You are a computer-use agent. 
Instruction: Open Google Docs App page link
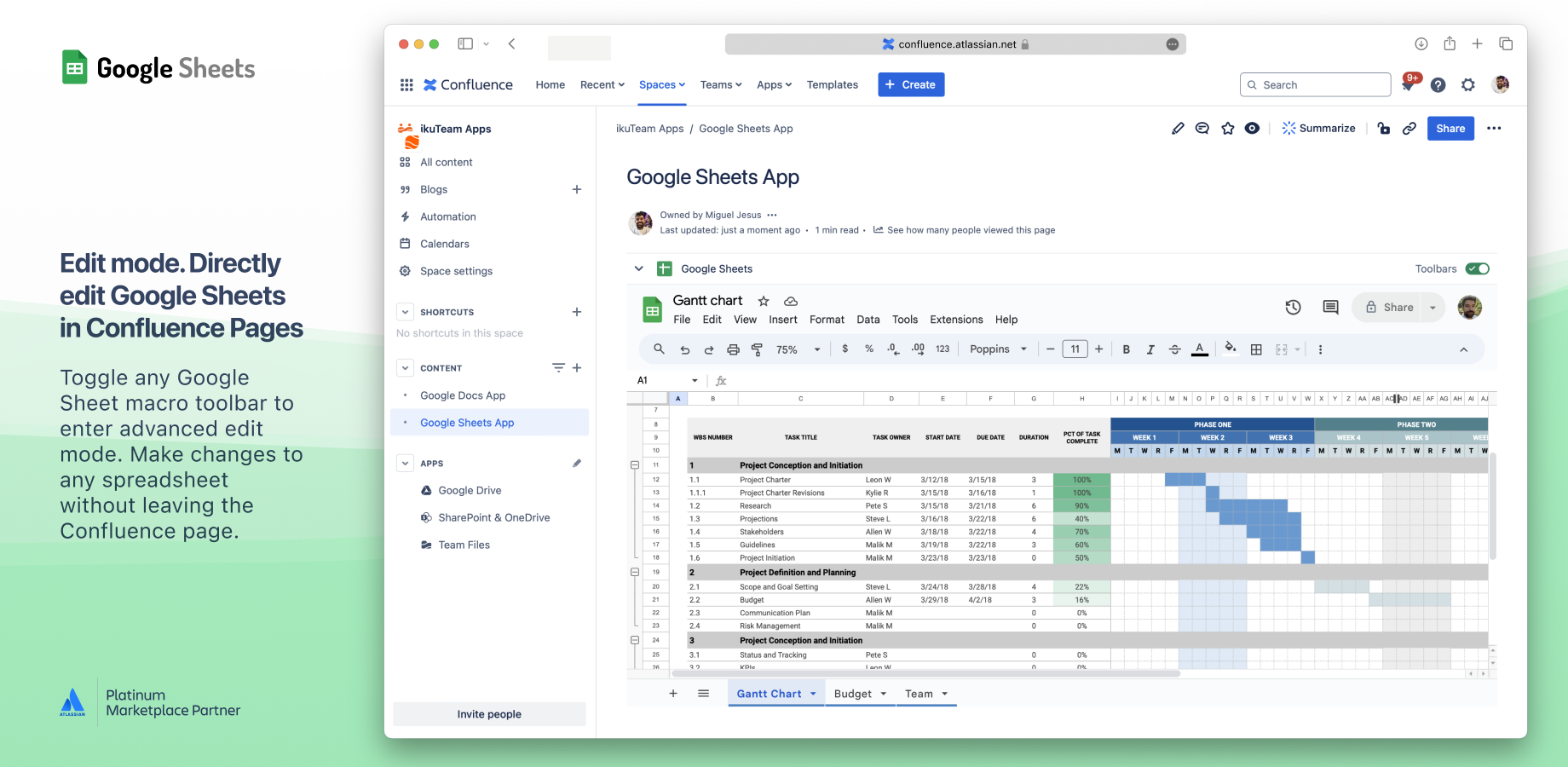point(463,395)
